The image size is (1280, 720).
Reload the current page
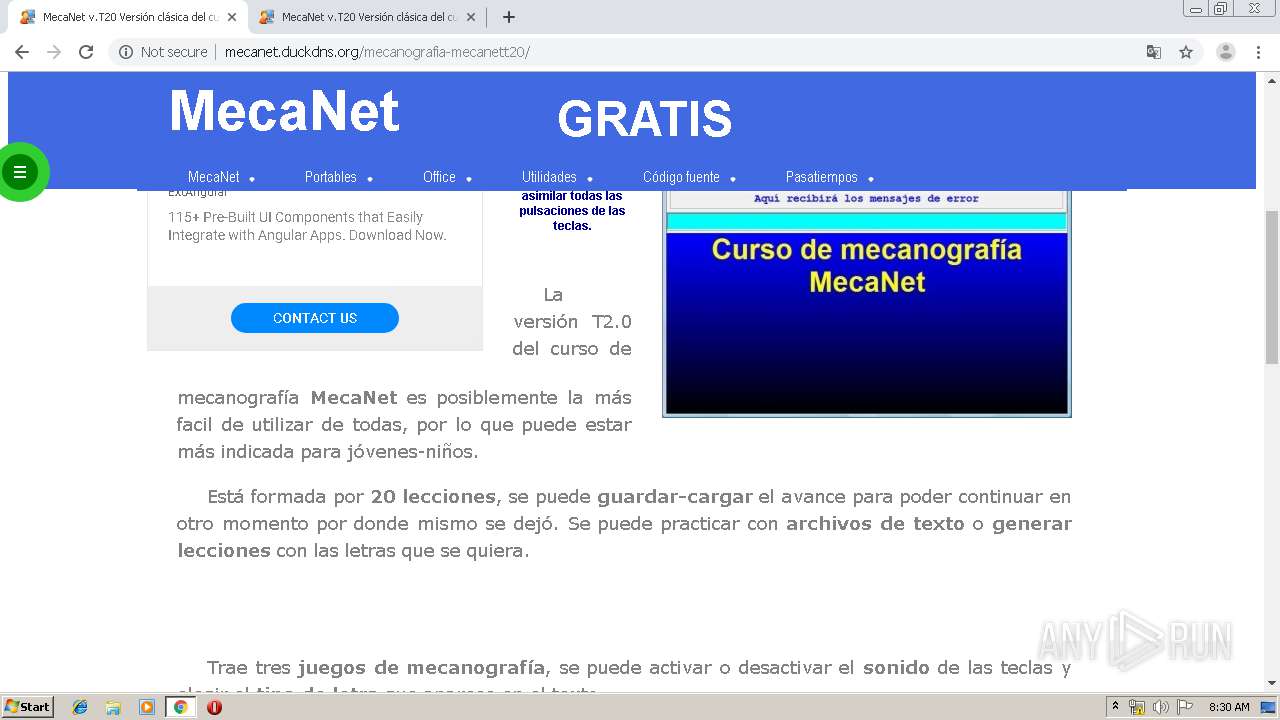pos(86,52)
